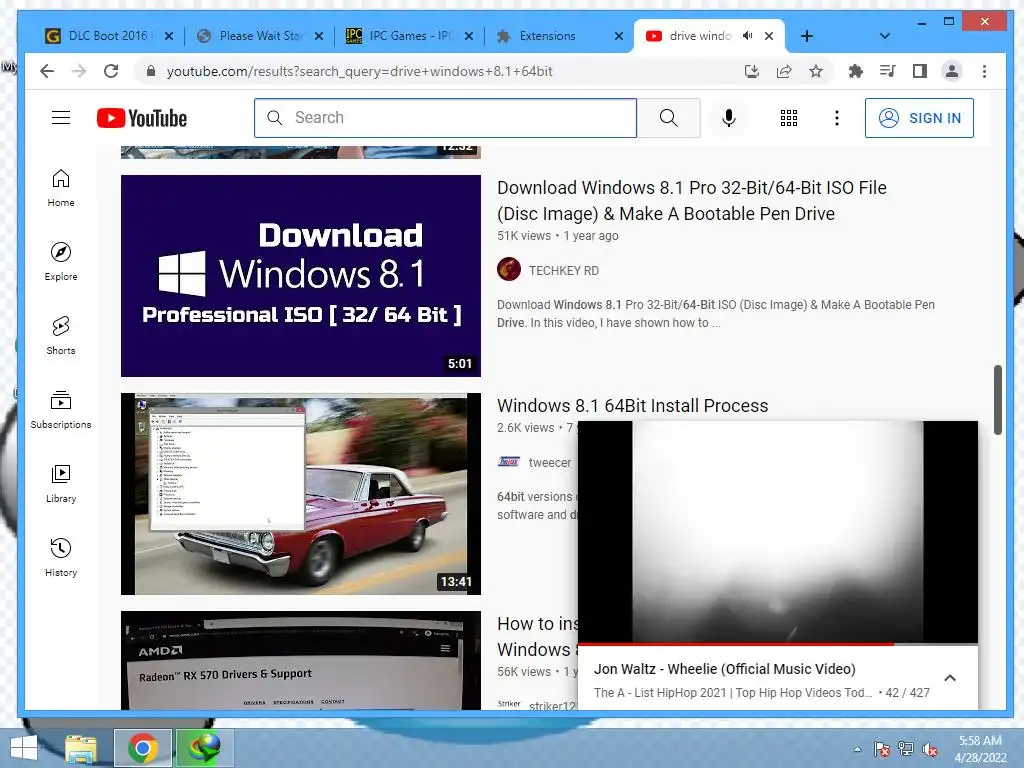Mute the tab via the speaker icon
The width and height of the screenshot is (1024, 768).
pos(748,36)
